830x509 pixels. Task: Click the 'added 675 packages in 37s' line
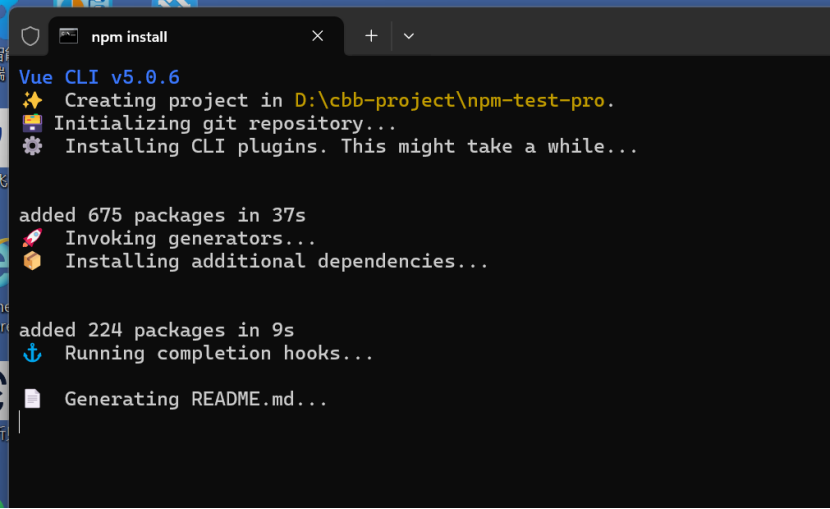coord(162,216)
